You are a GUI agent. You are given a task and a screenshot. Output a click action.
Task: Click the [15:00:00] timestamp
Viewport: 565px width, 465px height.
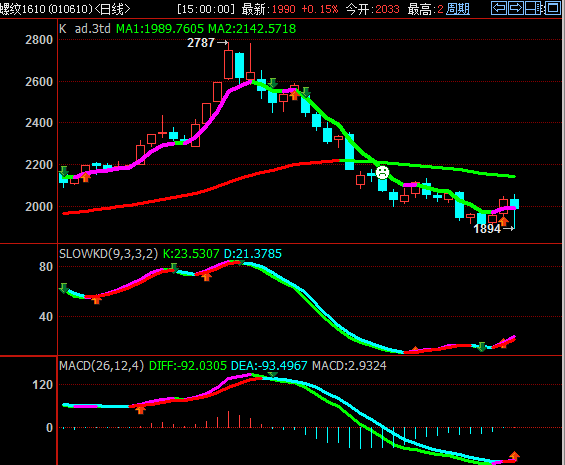click(206, 9)
